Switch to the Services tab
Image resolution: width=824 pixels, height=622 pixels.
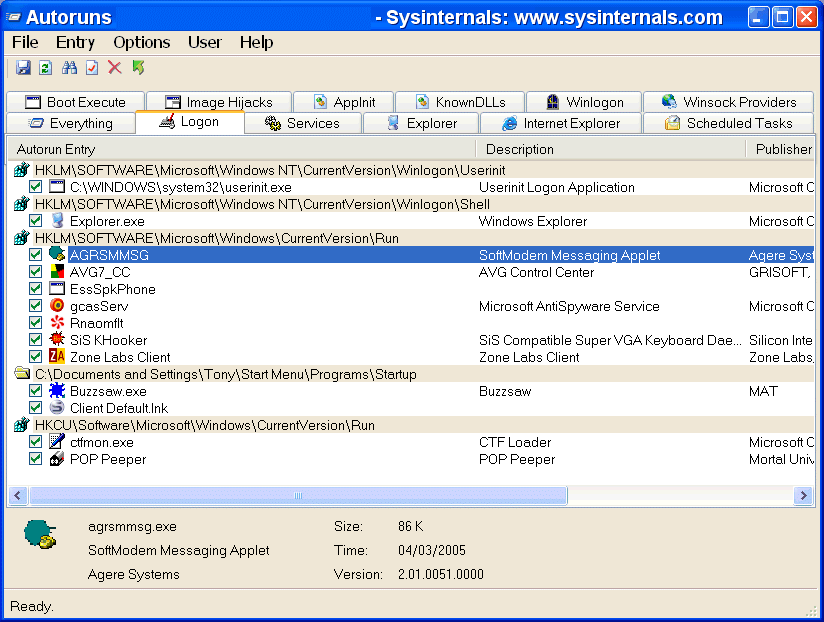tap(303, 123)
